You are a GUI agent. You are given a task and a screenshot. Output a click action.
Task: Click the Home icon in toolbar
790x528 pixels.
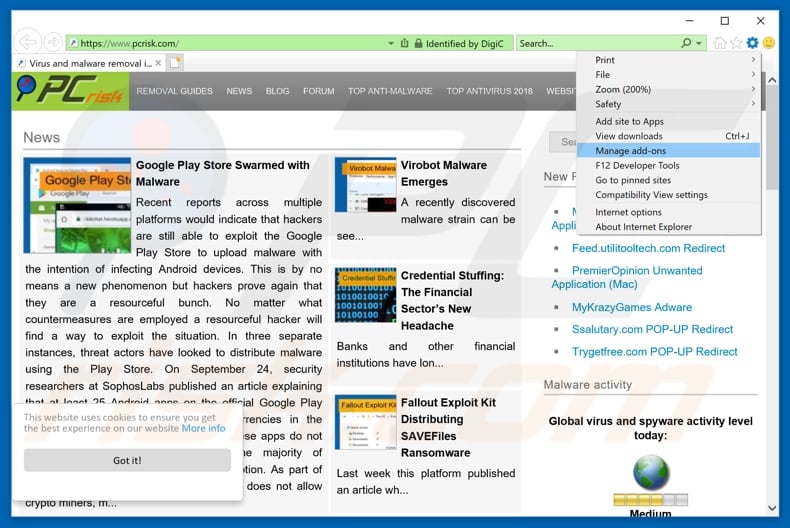[x=720, y=43]
